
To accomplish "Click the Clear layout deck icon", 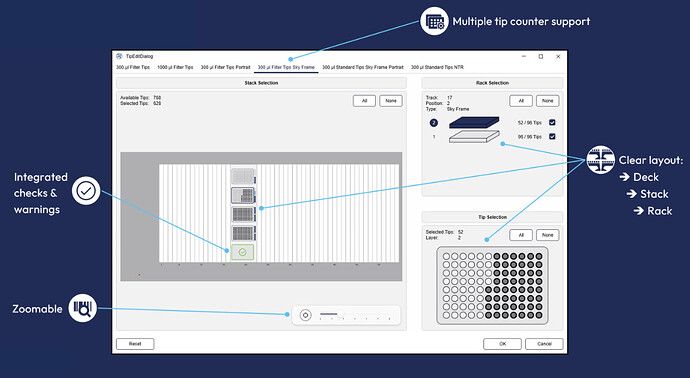I will [601, 160].
